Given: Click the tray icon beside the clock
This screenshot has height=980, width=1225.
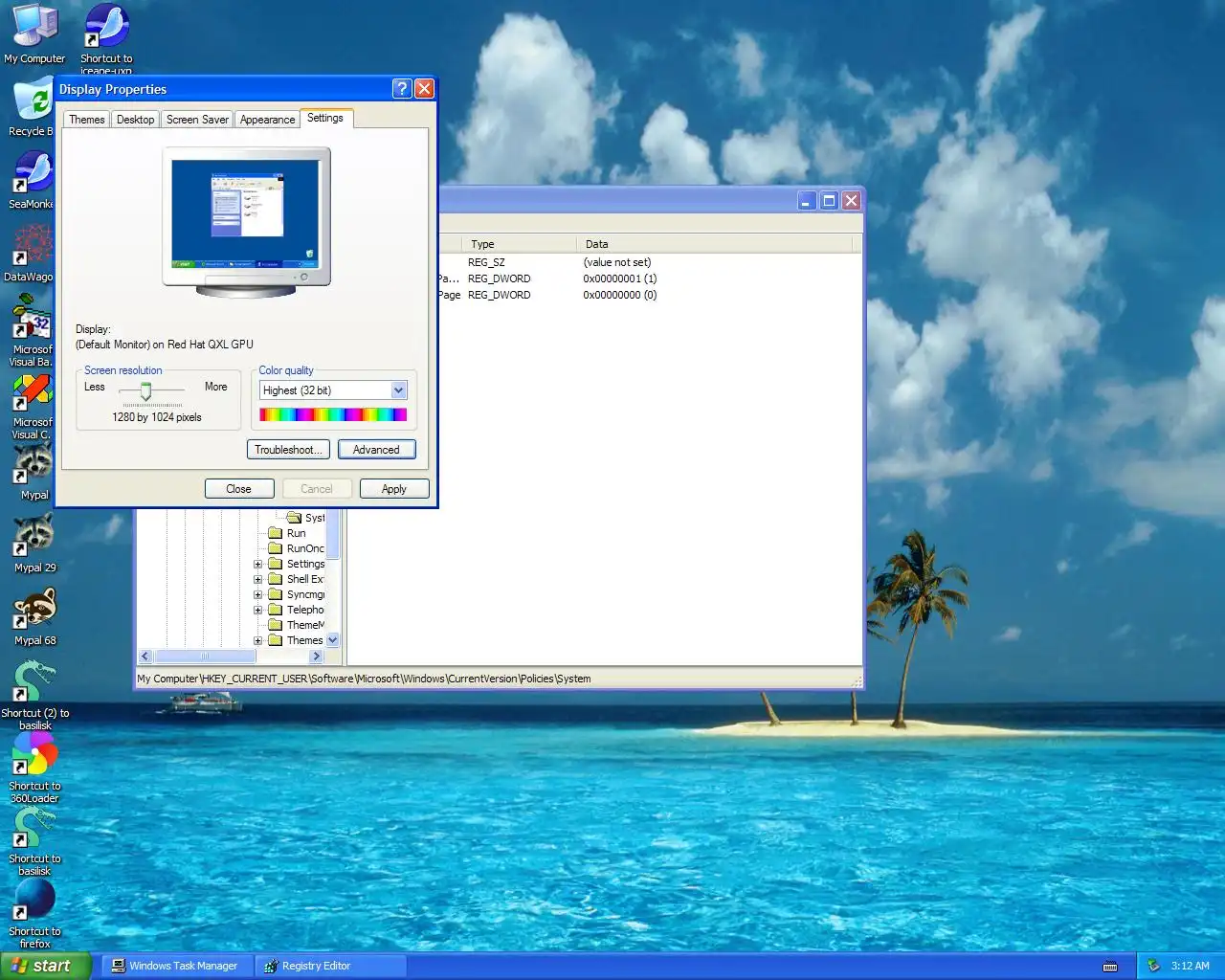Looking at the screenshot, I should [1154, 966].
